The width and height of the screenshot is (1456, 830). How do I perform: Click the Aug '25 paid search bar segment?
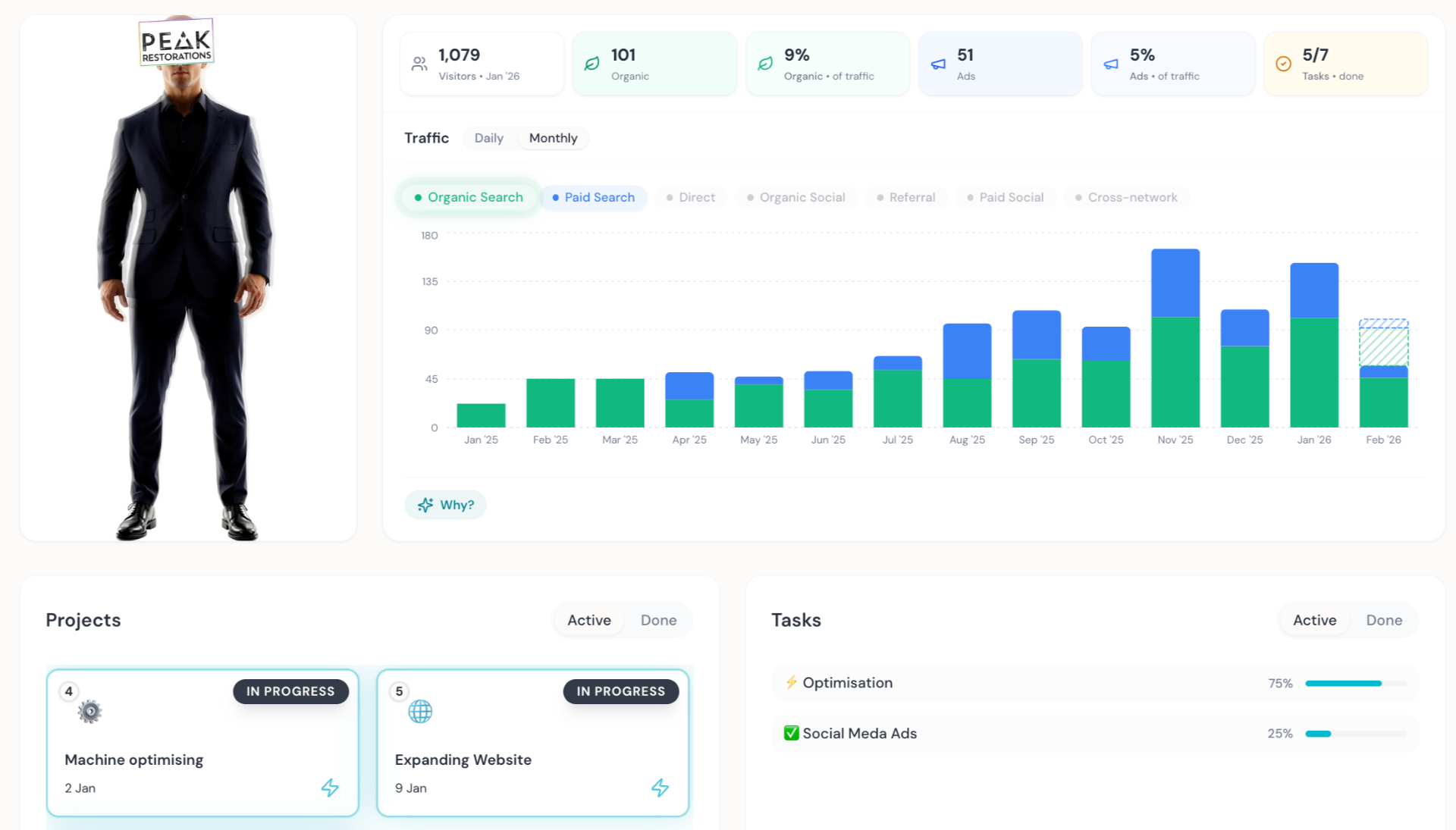tap(967, 351)
